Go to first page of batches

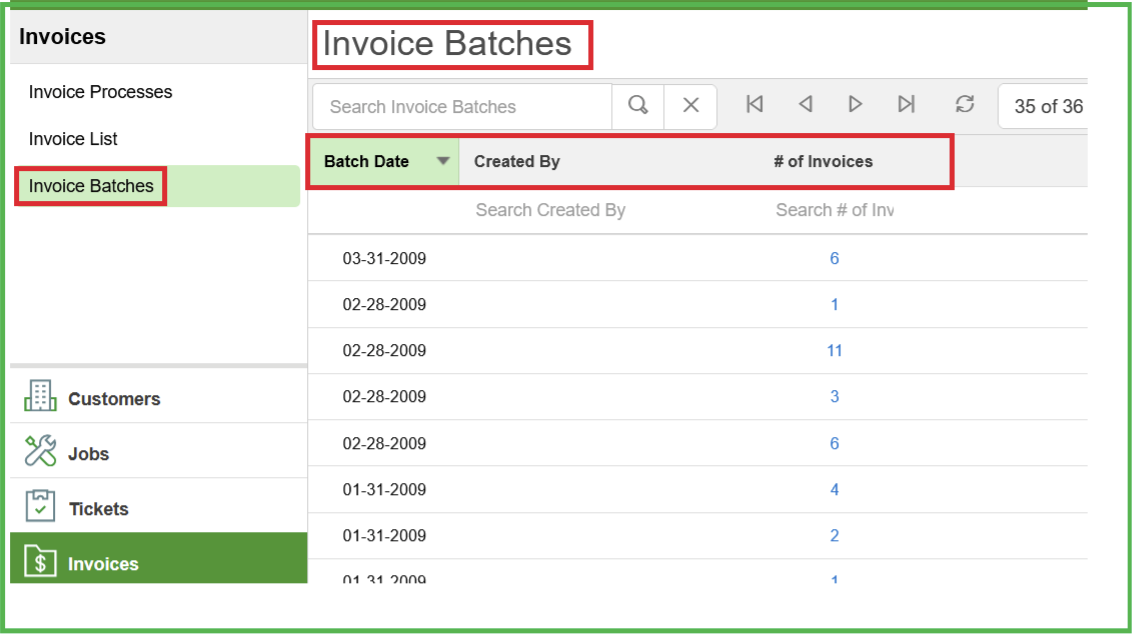755,104
